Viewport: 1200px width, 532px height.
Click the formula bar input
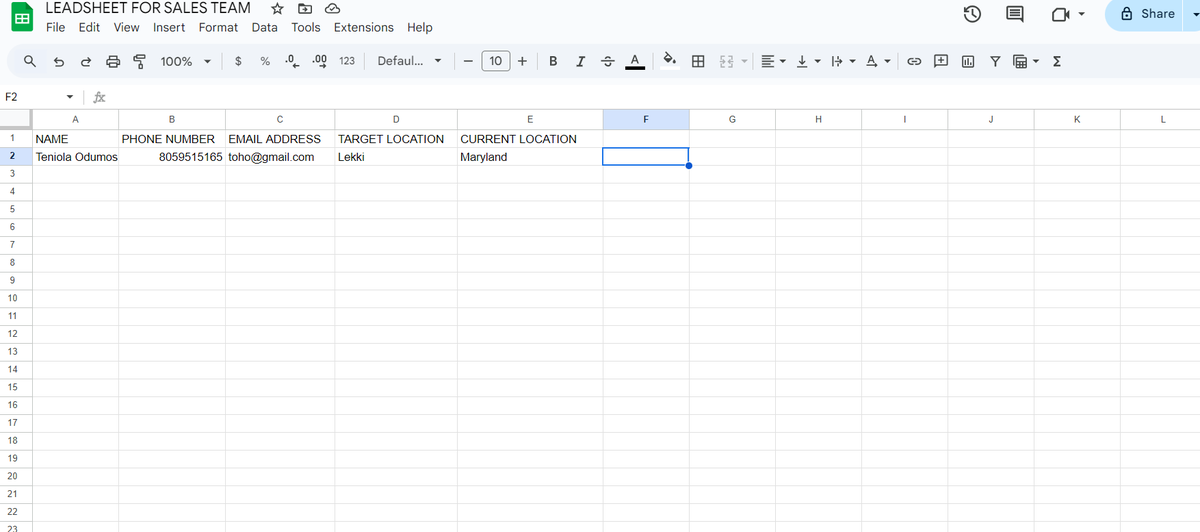(650, 97)
